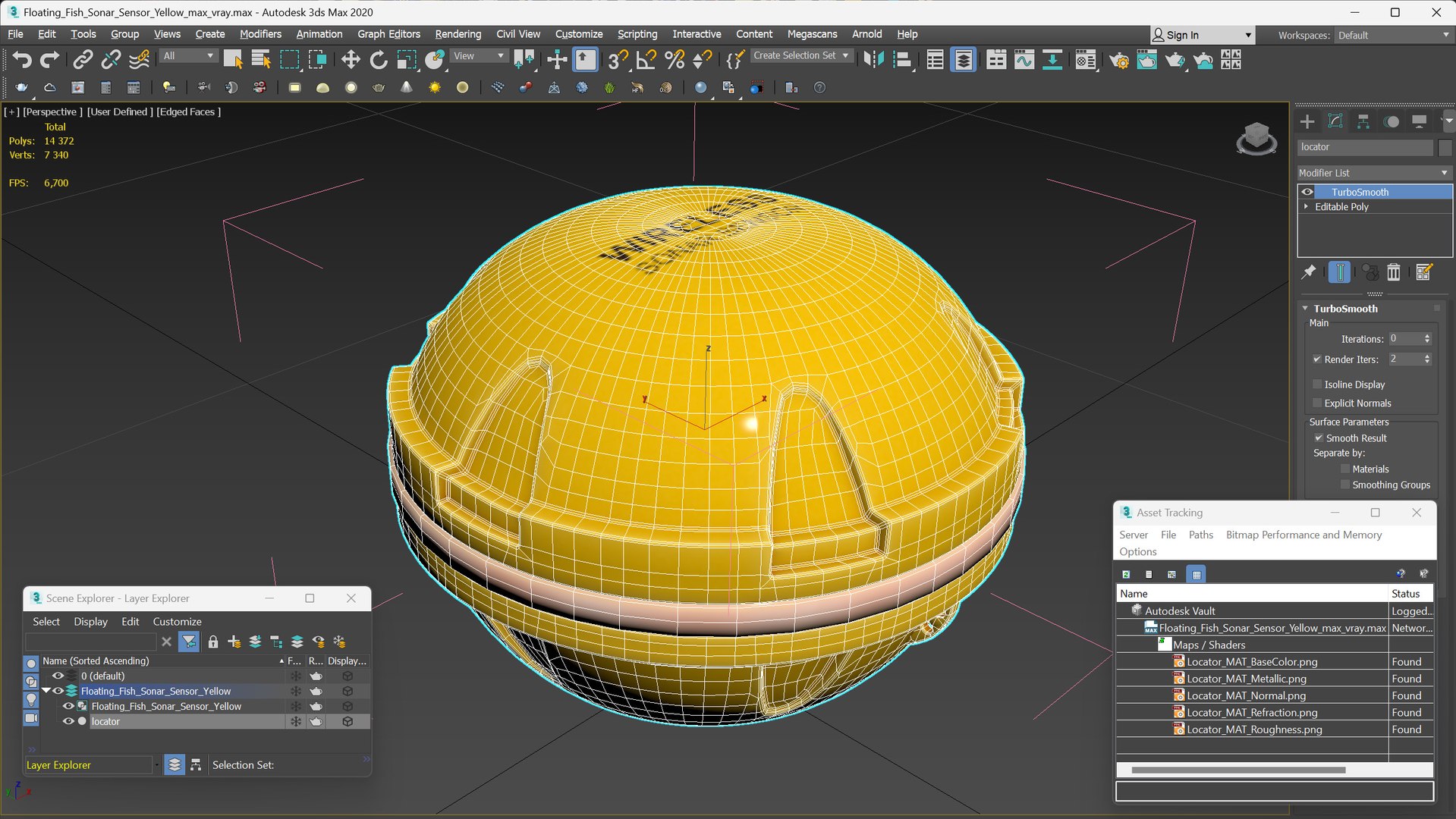Click the object color swatch beside locator name
This screenshot has height=819, width=1456.
1445,147
